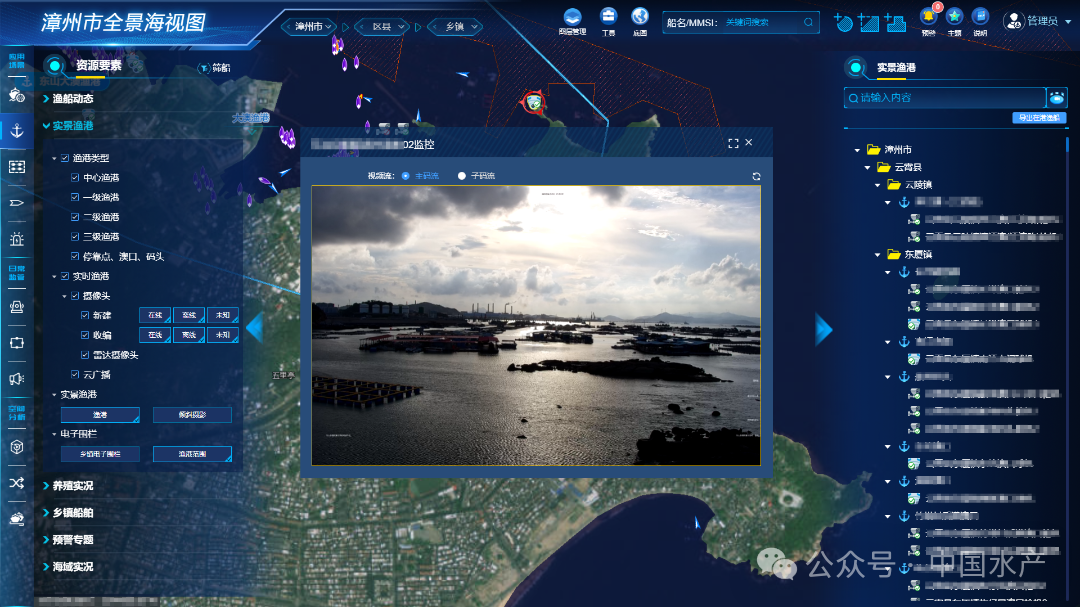Click the red-circled camera marker on map

[x=533, y=103]
